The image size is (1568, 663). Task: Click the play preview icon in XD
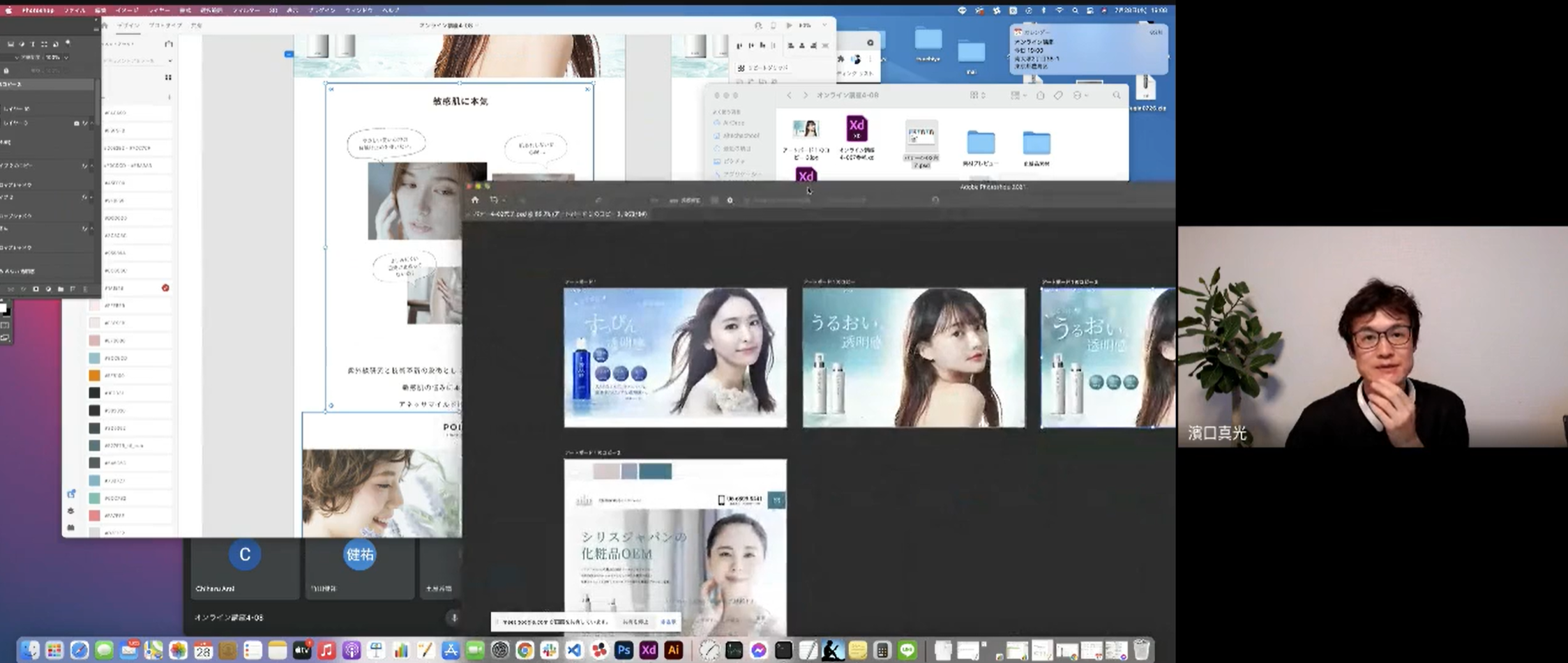click(789, 25)
